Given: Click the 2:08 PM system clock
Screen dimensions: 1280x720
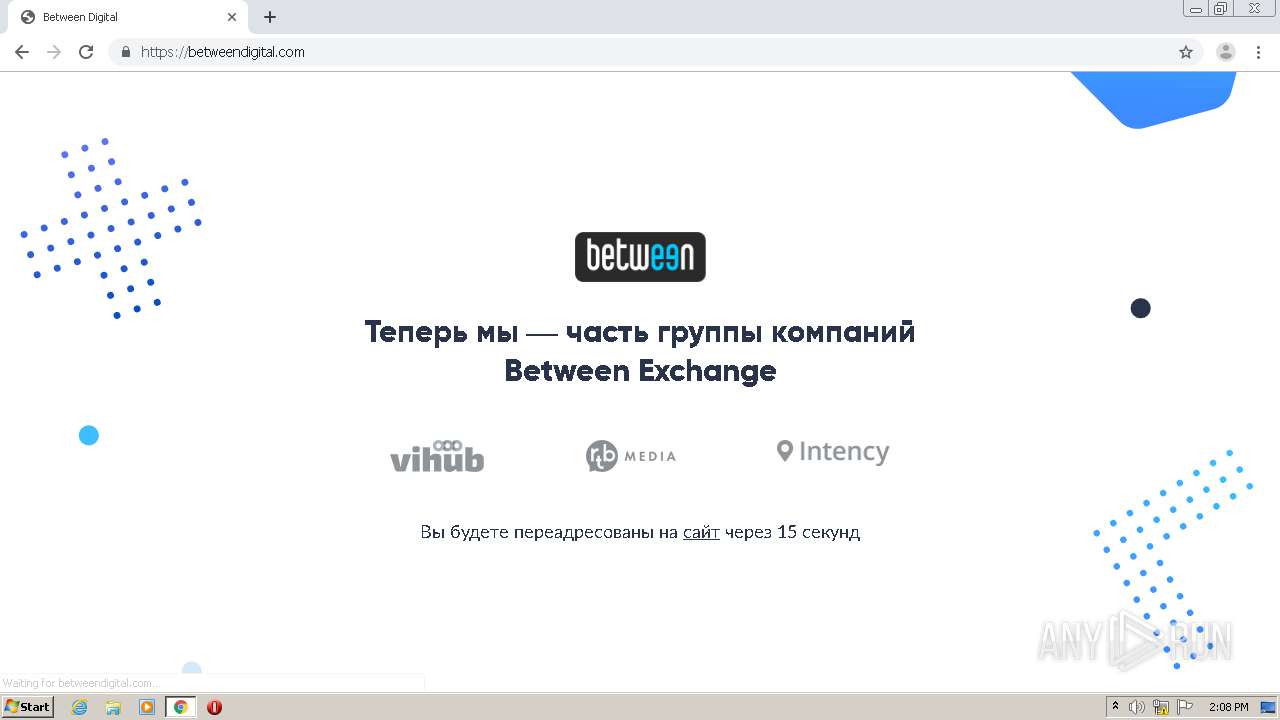Looking at the screenshot, I should 1228,707.
